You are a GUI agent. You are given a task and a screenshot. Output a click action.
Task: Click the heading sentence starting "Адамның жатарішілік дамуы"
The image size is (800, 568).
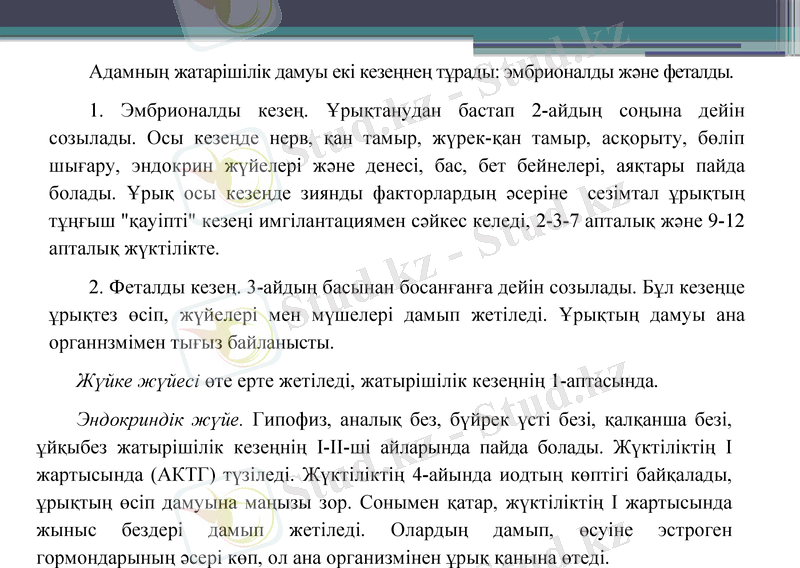[x=411, y=72]
